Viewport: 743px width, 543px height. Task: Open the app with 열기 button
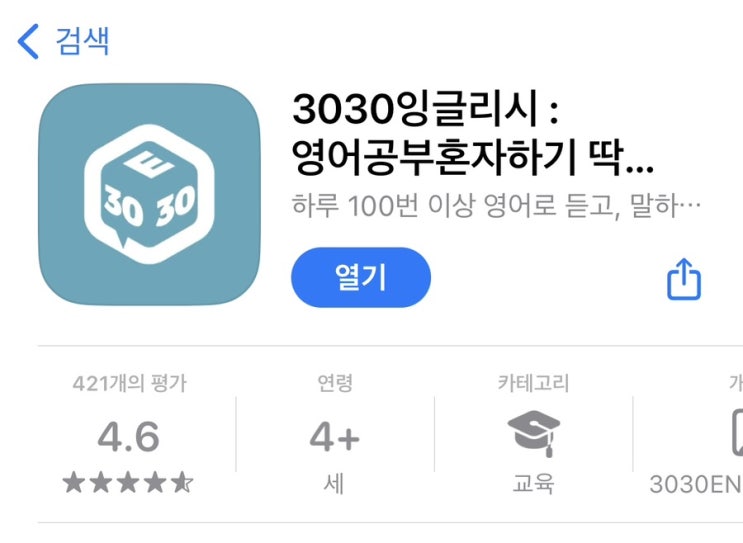coord(361,277)
